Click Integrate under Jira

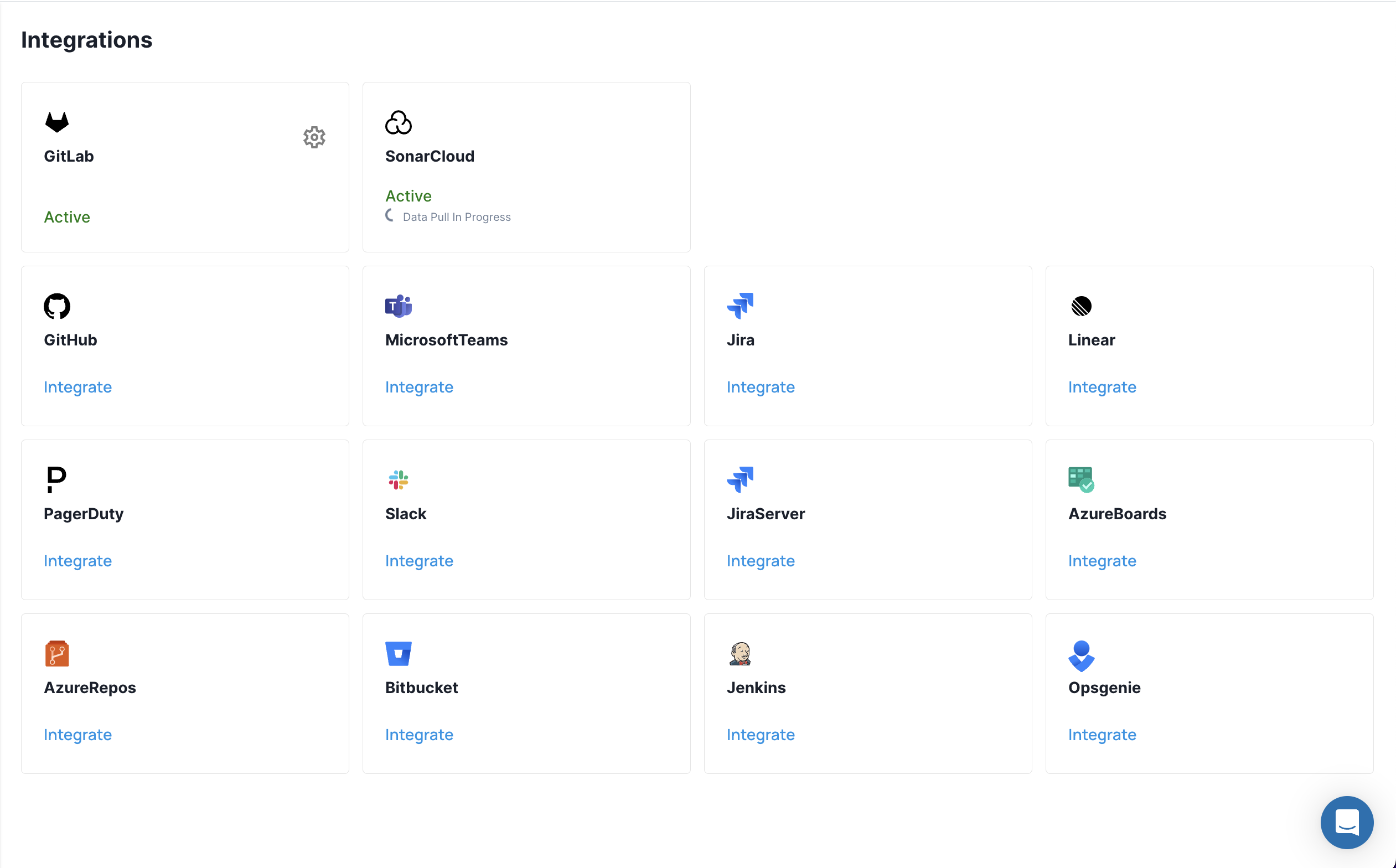click(760, 387)
